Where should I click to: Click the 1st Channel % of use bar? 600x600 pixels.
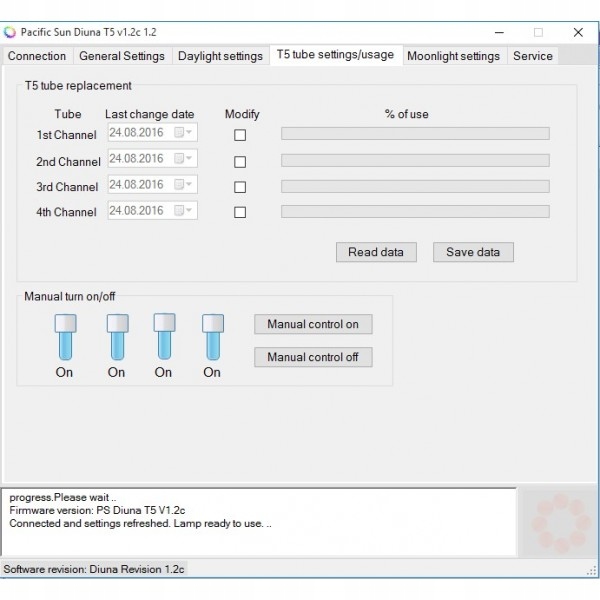tap(415, 134)
